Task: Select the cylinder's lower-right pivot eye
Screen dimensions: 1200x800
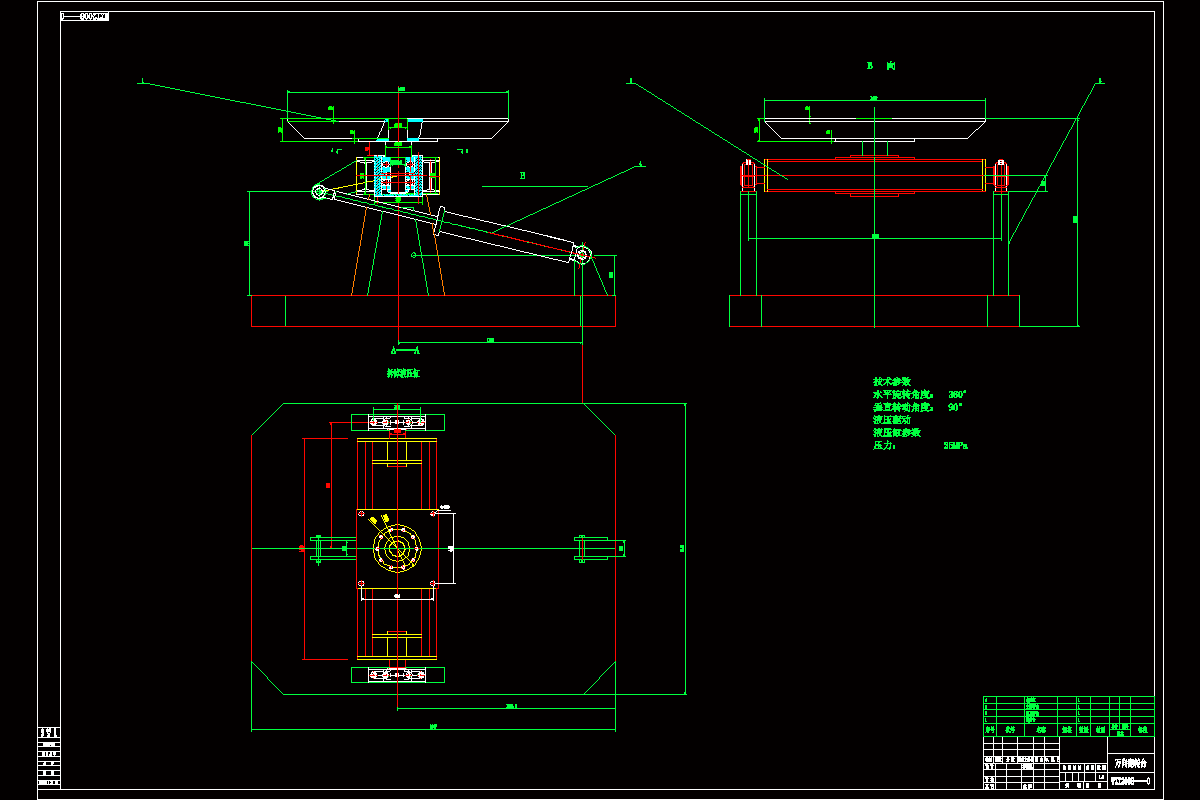Action: pyautogui.click(x=582, y=255)
